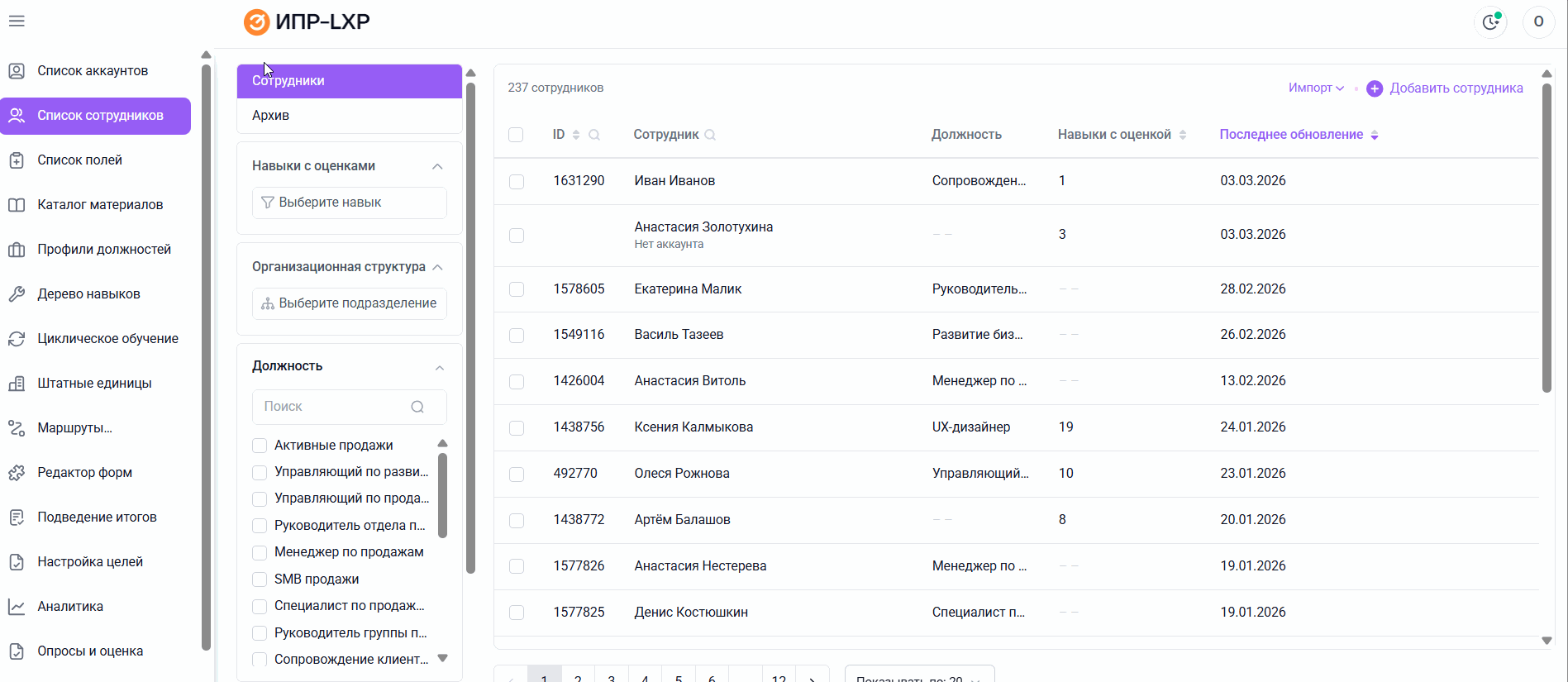The height and width of the screenshot is (682, 1568).
Task: Open the Выберите подразделение selector
Action: coord(350,303)
